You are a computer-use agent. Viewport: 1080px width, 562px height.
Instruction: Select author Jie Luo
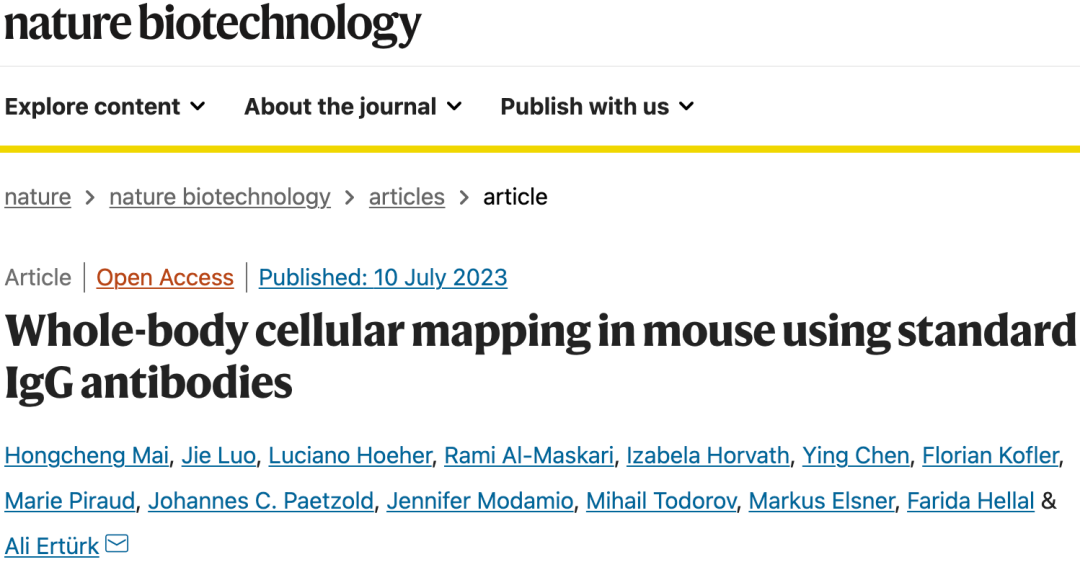(x=218, y=456)
